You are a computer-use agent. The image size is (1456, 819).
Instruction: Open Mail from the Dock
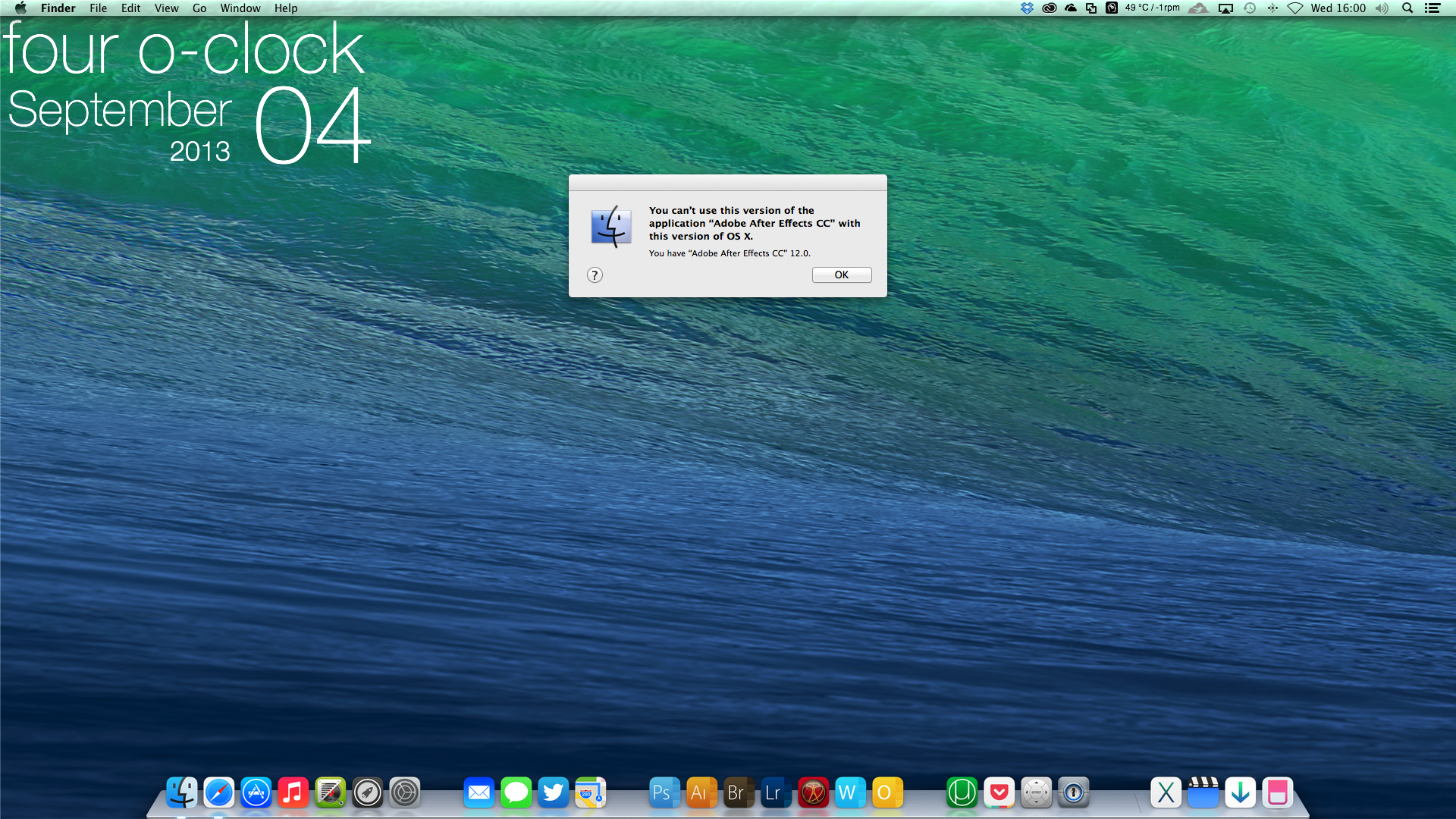tap(479, 792)
